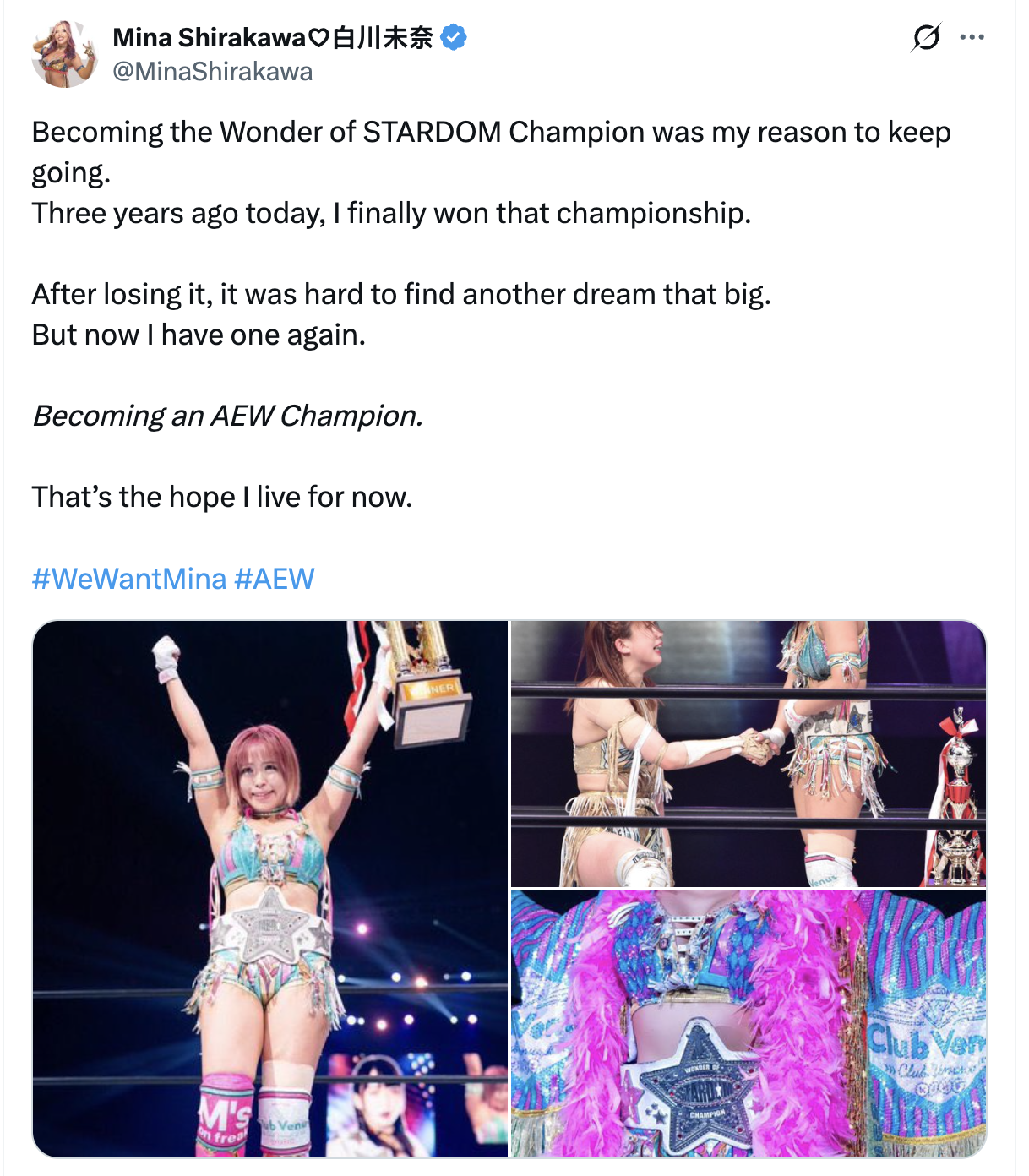This screenshot has width=1029, height=1176.
Task: Click the blue verified badge
Action: (x=454, y=38)
